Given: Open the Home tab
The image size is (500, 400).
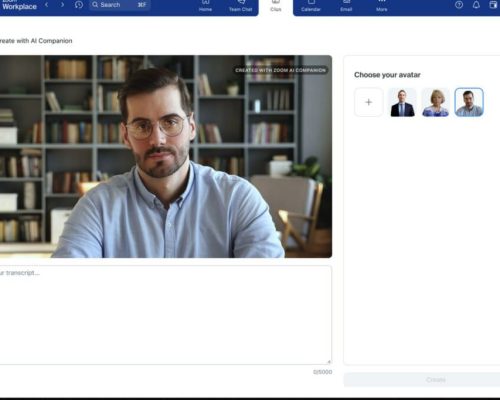Looking at the screenshot, I should 205,6.
